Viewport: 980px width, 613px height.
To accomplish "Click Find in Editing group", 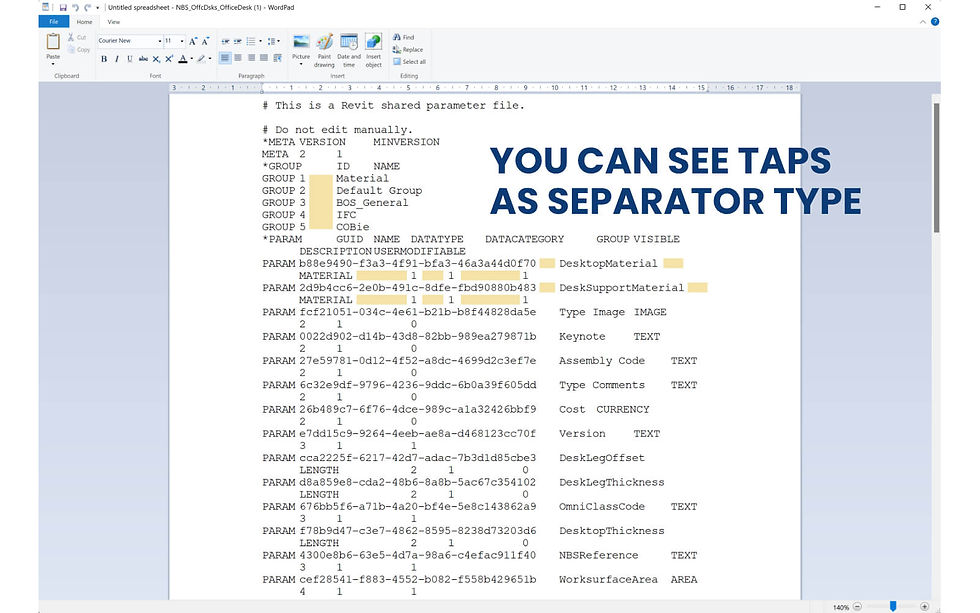I will pos(404,37).
